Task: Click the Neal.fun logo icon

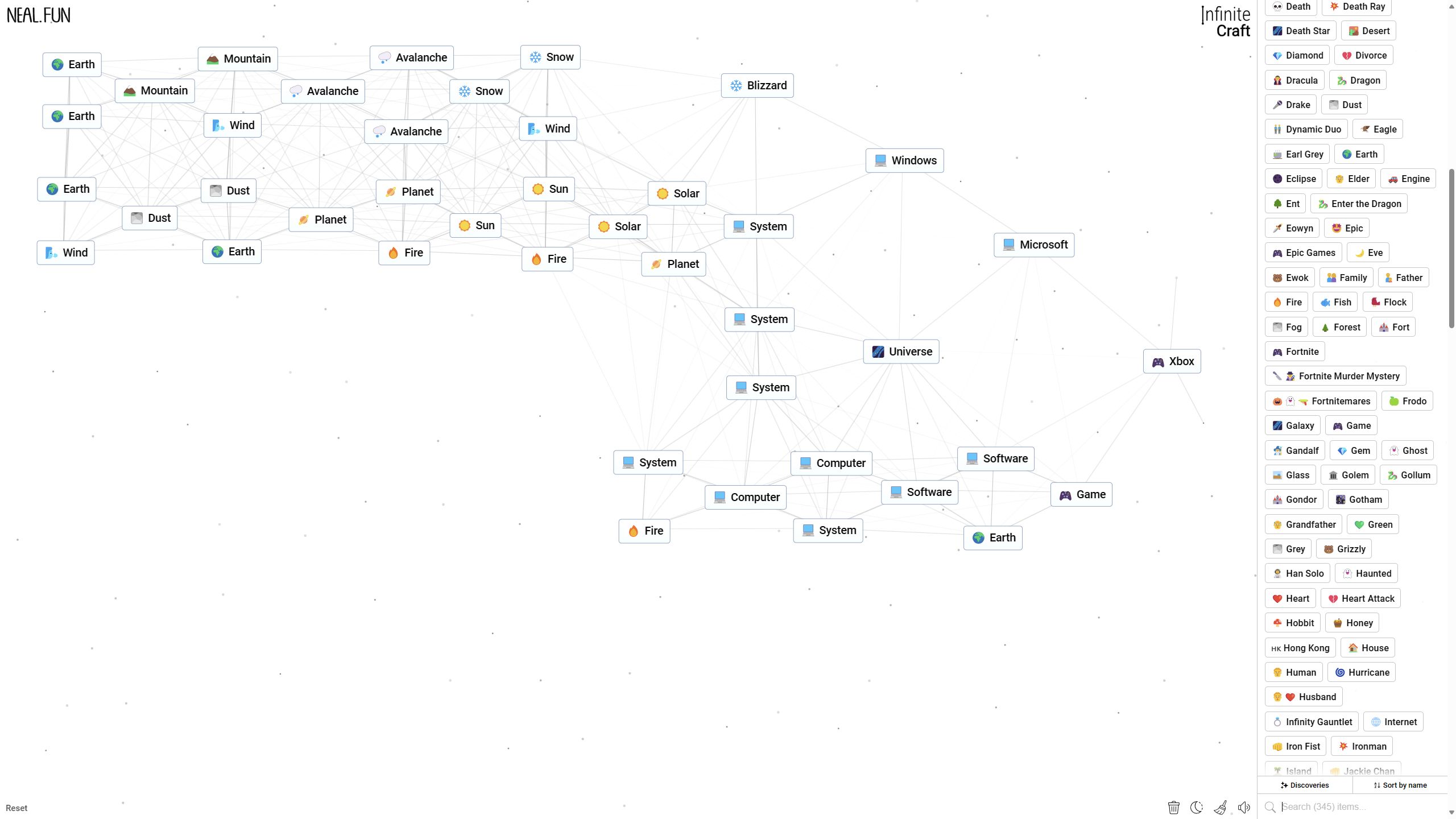Action: tap(38, 14)
